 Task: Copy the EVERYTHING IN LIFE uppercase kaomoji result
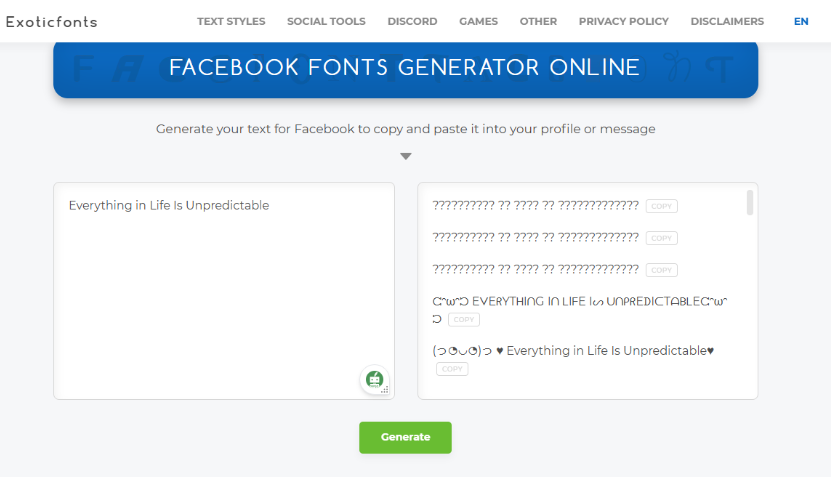464,319
